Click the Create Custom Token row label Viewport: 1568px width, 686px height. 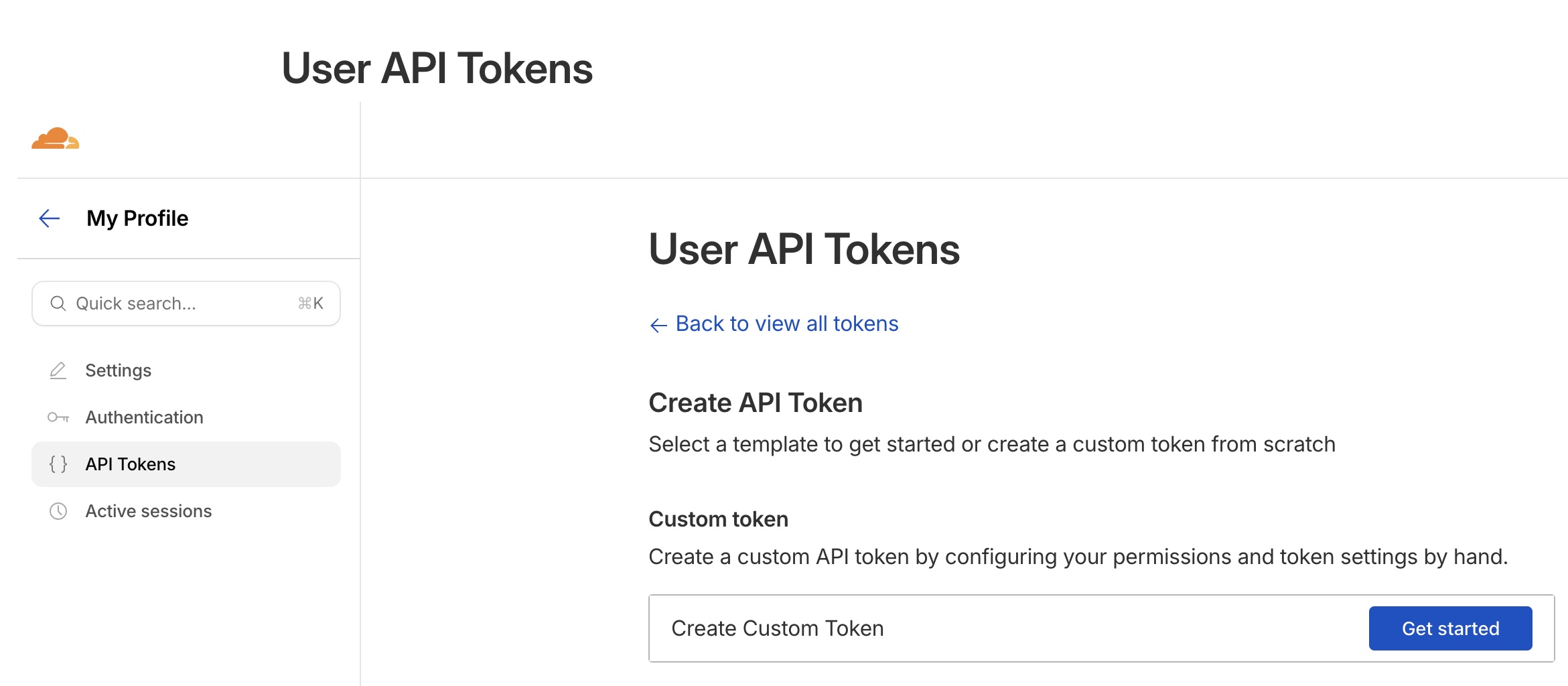click(777, 628)
